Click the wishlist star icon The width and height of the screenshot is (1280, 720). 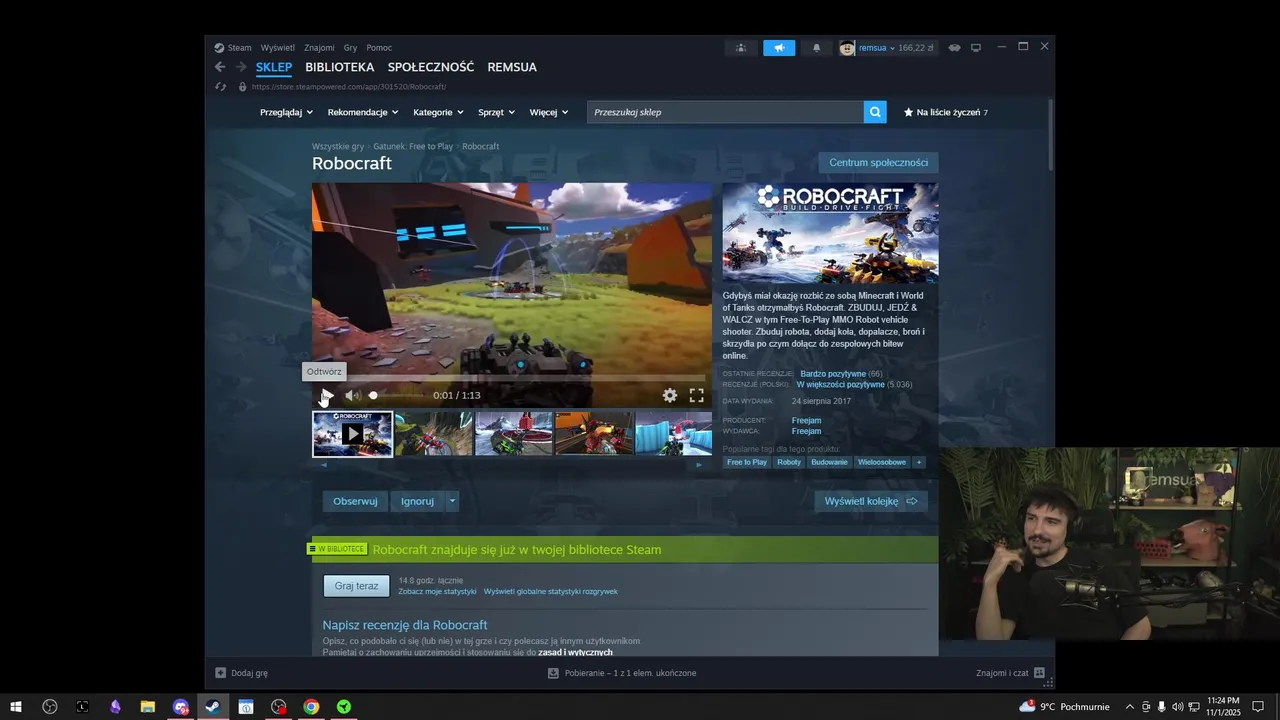[908, 112]
